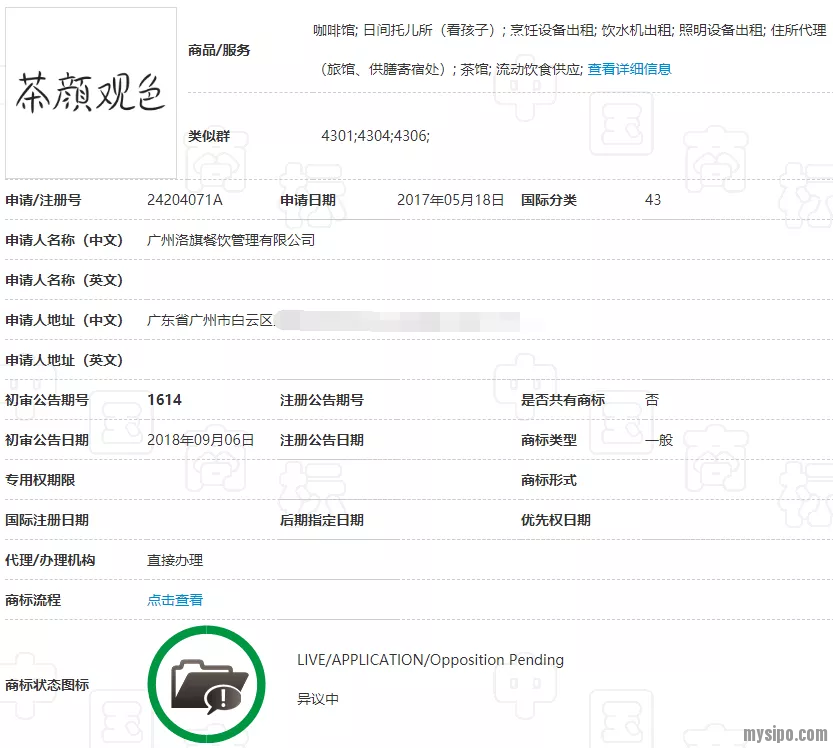Click the 直接办理 agency value

coord(175,560)
